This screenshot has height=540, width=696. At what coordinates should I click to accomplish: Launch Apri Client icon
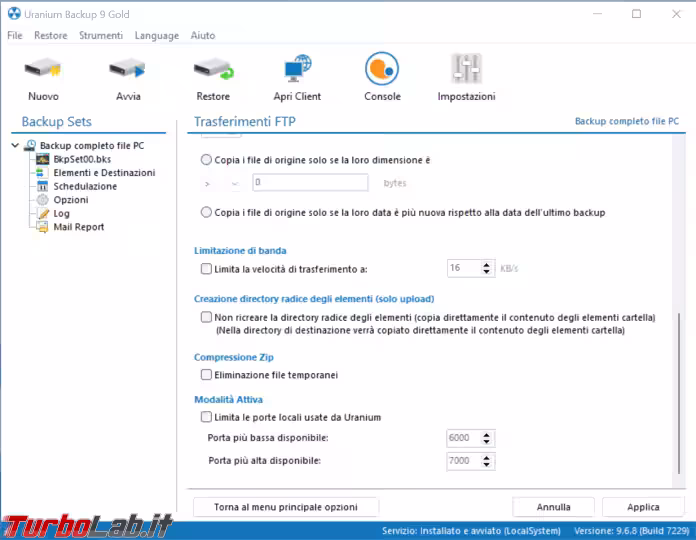(297, 68)
